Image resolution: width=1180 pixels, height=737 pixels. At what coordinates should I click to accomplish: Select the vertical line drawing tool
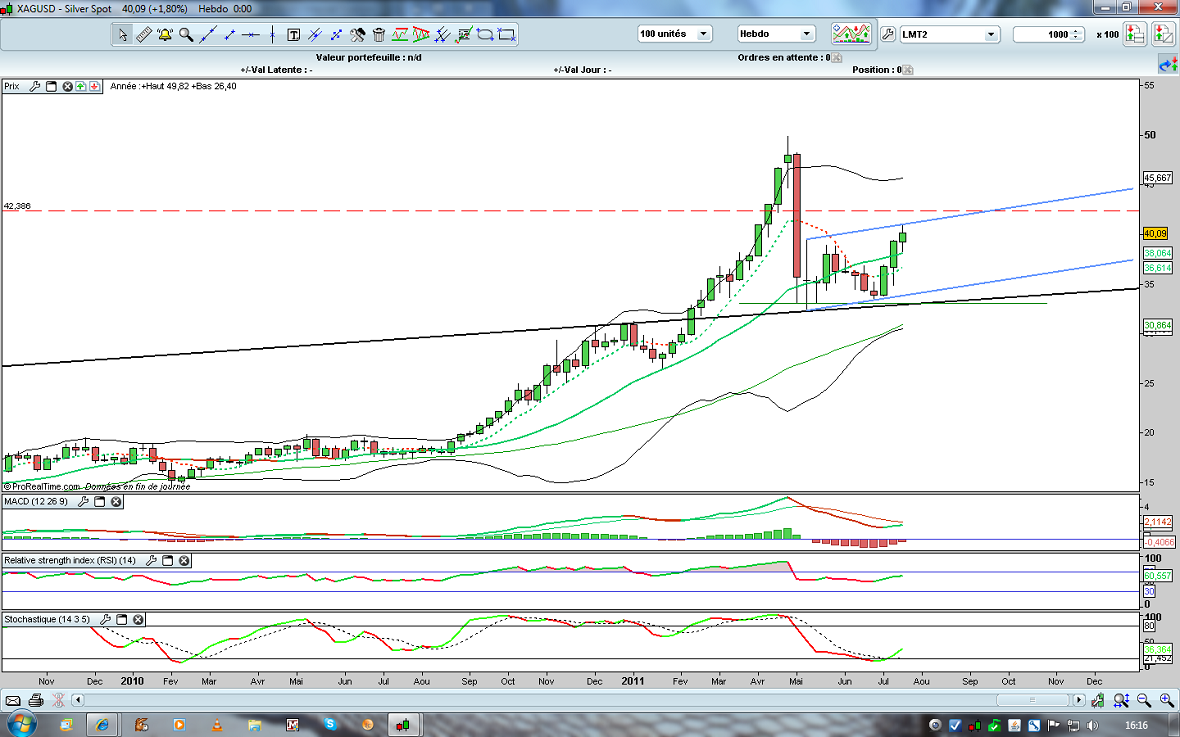point(272,34)
